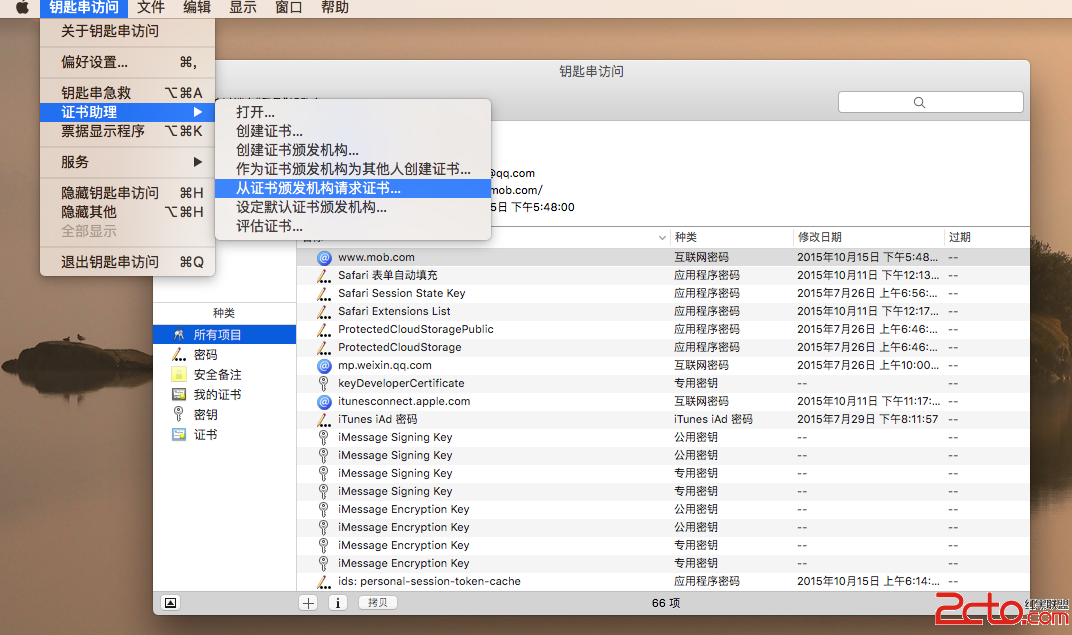1072x635 pixels.
Task: Click the plus button to add item
Action: pyautogui.click(x=308, y=602)
